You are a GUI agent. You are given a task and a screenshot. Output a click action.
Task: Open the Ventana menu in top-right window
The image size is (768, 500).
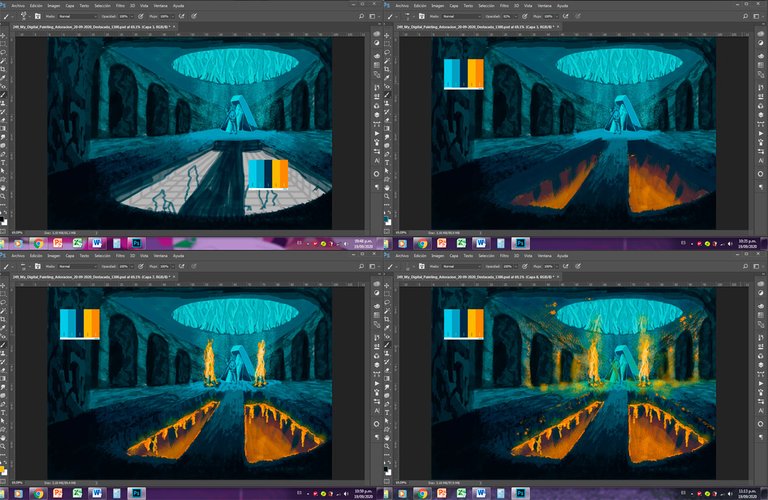[544, 5]
